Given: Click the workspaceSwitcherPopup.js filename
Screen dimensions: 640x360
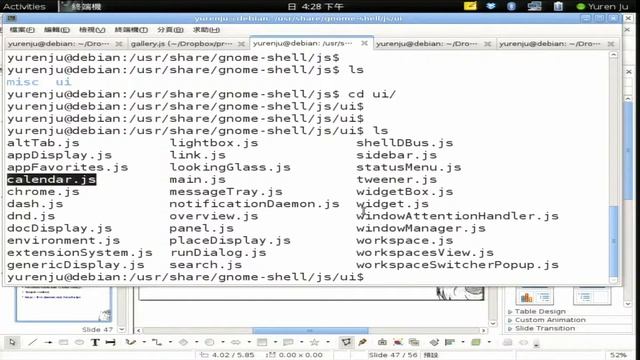Looking at the screenshot, I should coord(457,265).
